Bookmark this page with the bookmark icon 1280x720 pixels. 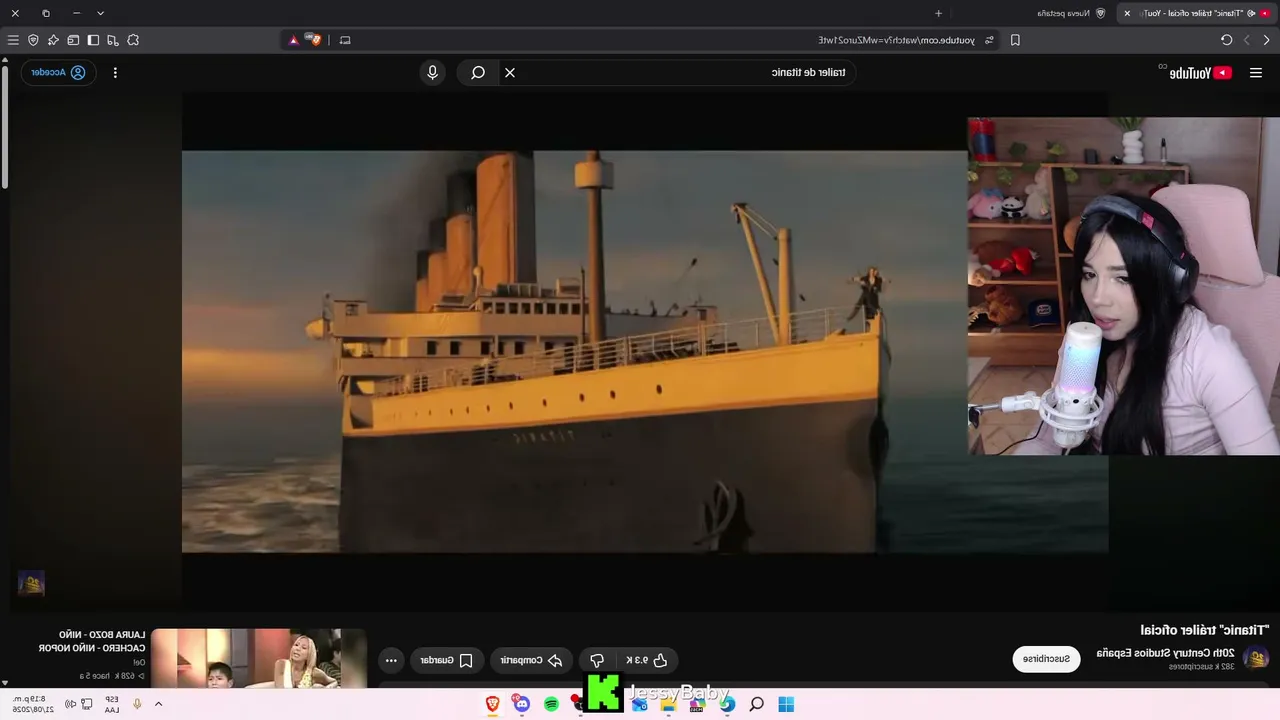(1015, 40)
